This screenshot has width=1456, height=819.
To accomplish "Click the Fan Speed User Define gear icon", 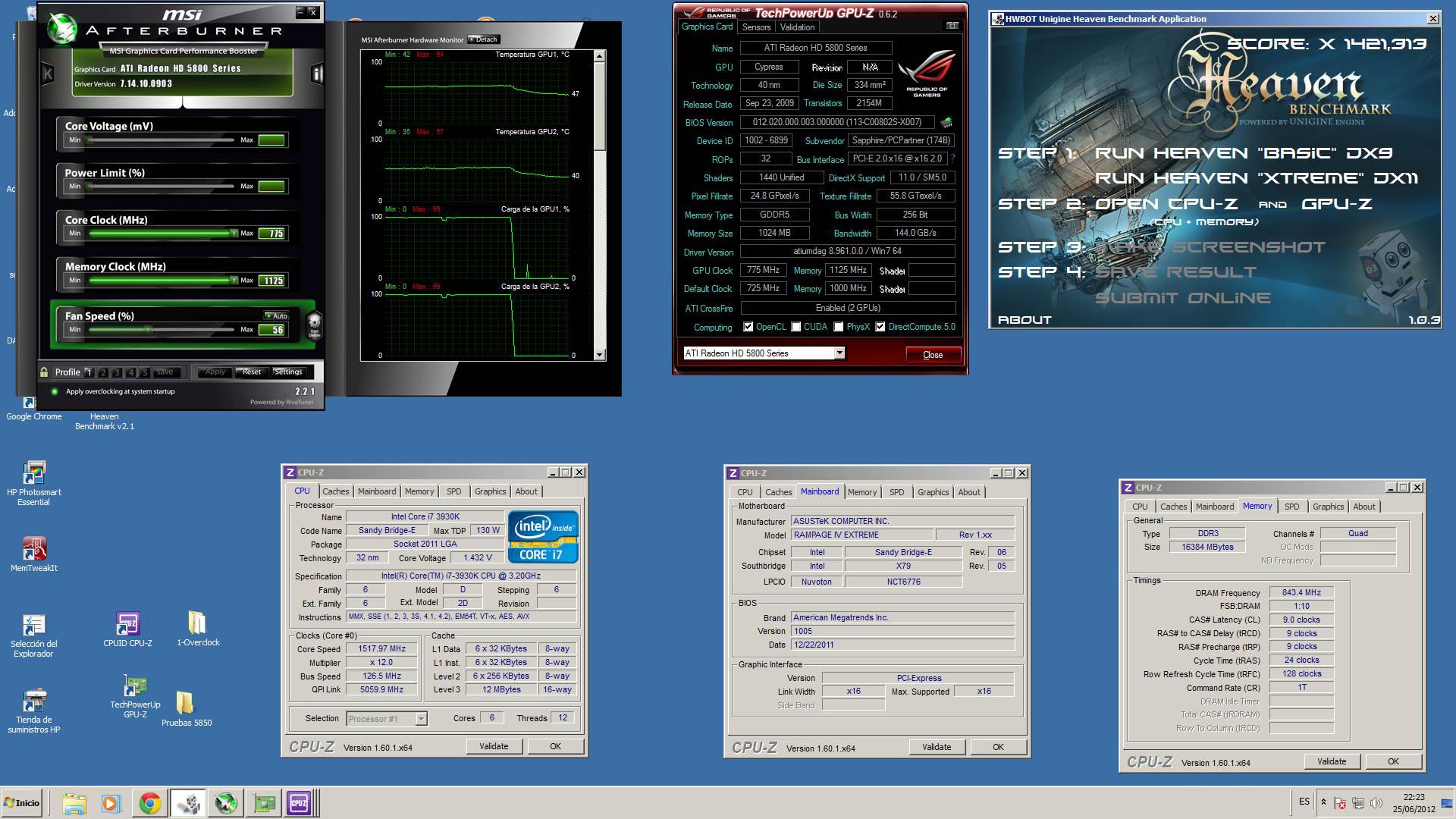I will tap(314, 325).
